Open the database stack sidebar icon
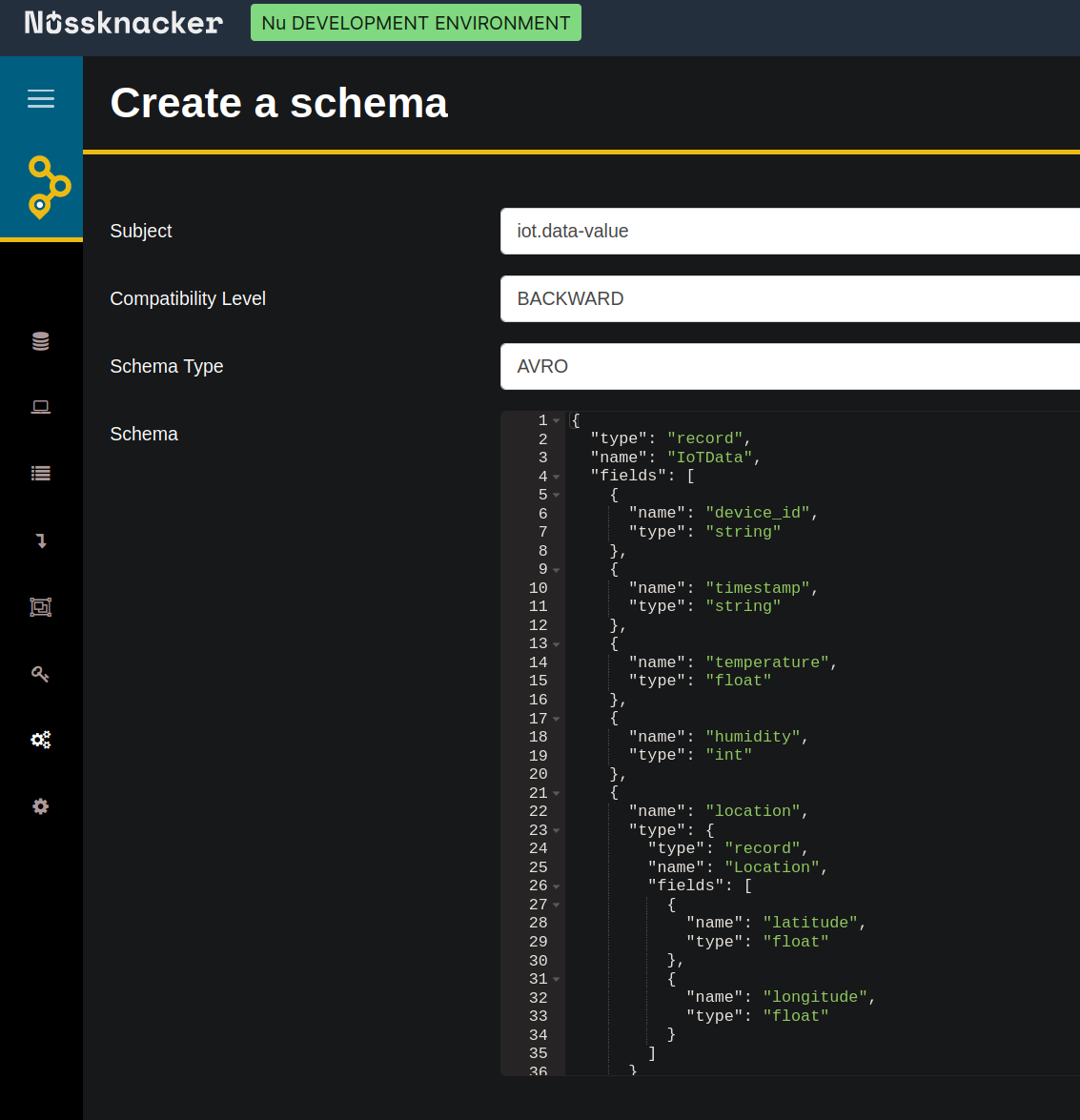This screenshot has width=1080, height=1120. click(x=41, y=341)
